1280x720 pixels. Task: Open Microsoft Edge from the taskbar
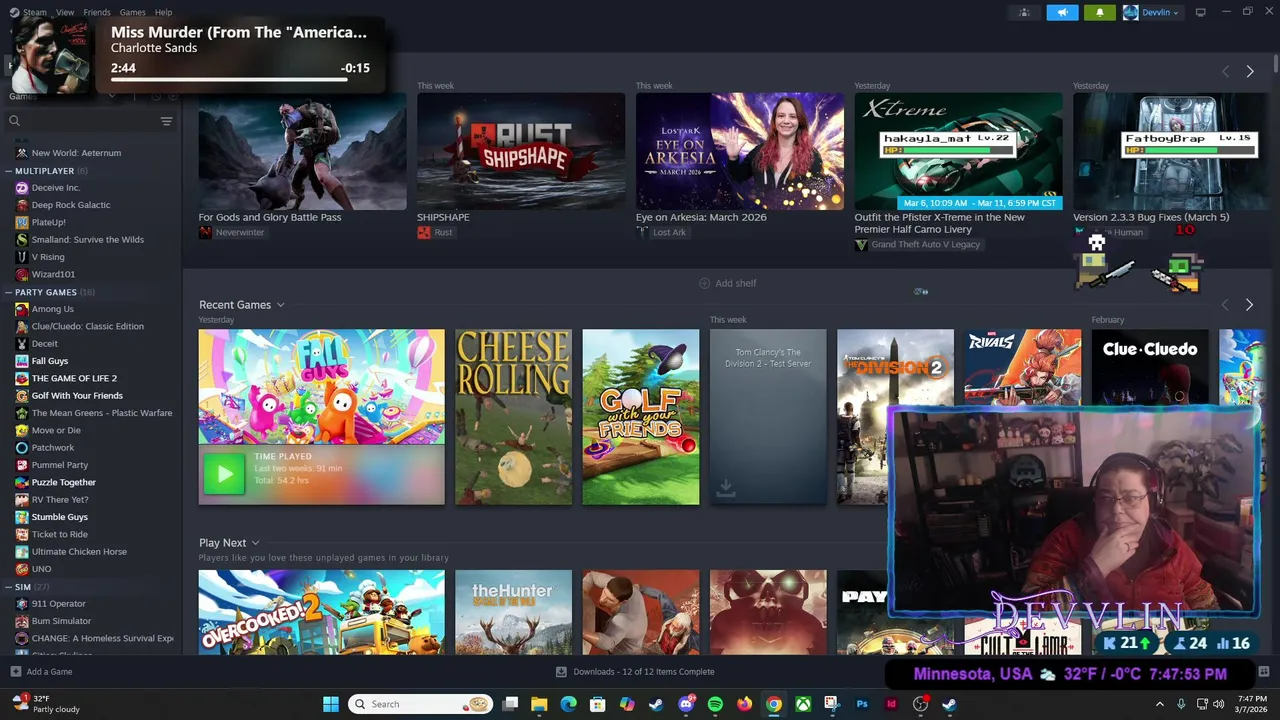click(568, 704)
